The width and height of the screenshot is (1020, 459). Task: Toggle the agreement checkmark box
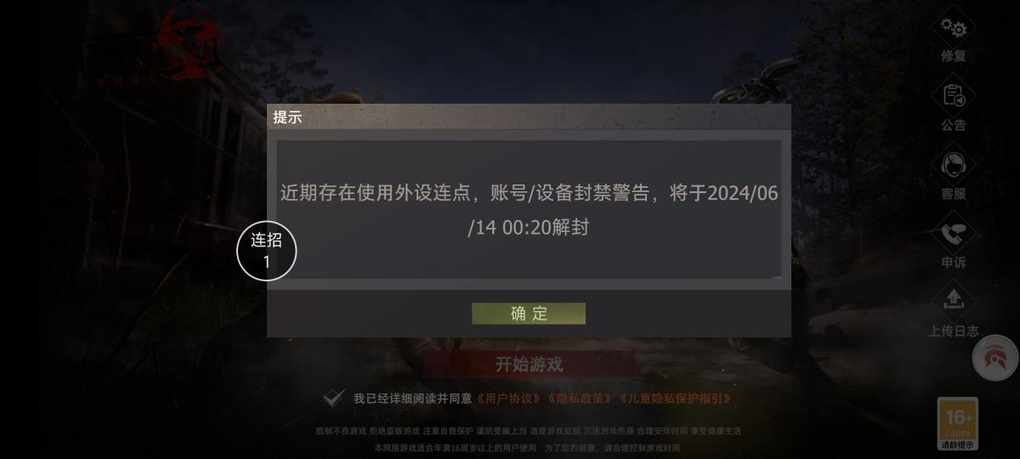tap(334, 398)
